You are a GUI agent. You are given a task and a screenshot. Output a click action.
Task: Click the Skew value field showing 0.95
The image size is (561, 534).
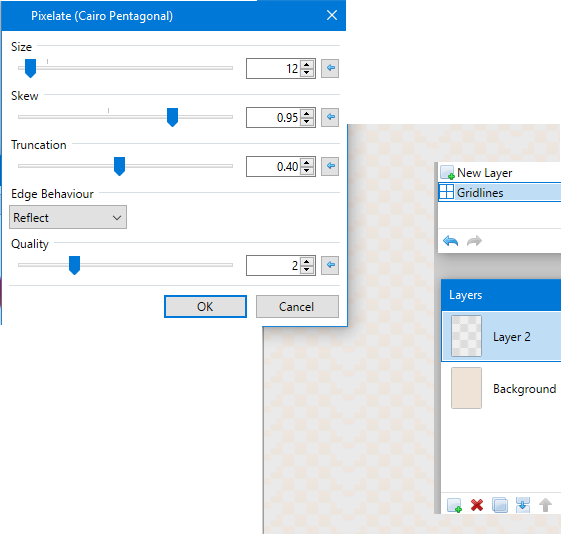(x=274, y=117)
